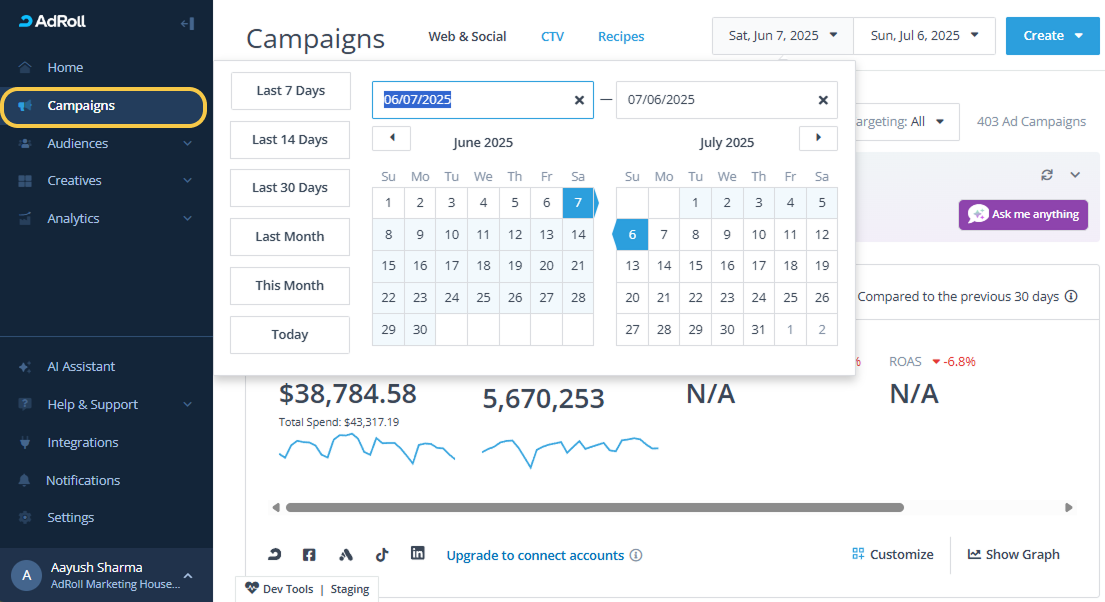Select the LinkedIn icon filter

click(418, 554)
